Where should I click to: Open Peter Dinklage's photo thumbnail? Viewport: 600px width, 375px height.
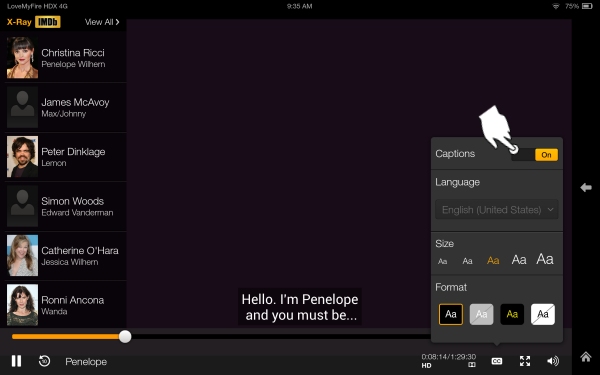22,157
